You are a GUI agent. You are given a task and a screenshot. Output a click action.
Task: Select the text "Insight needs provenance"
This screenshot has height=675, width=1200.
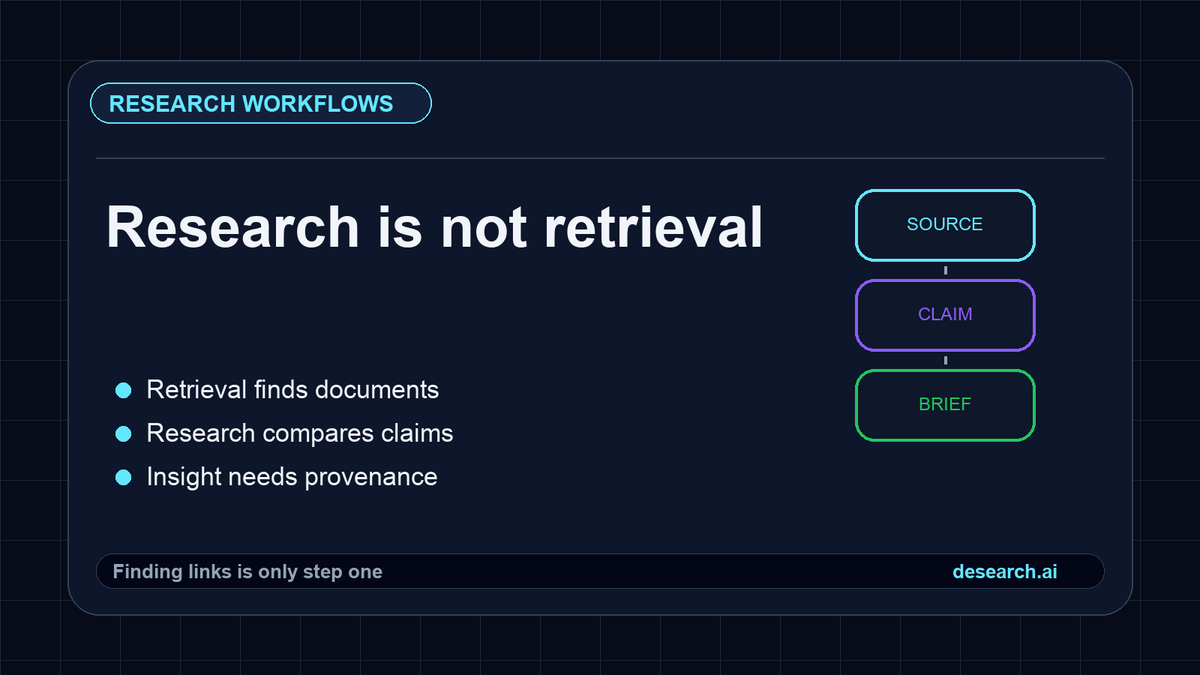[x=292, y=477]
